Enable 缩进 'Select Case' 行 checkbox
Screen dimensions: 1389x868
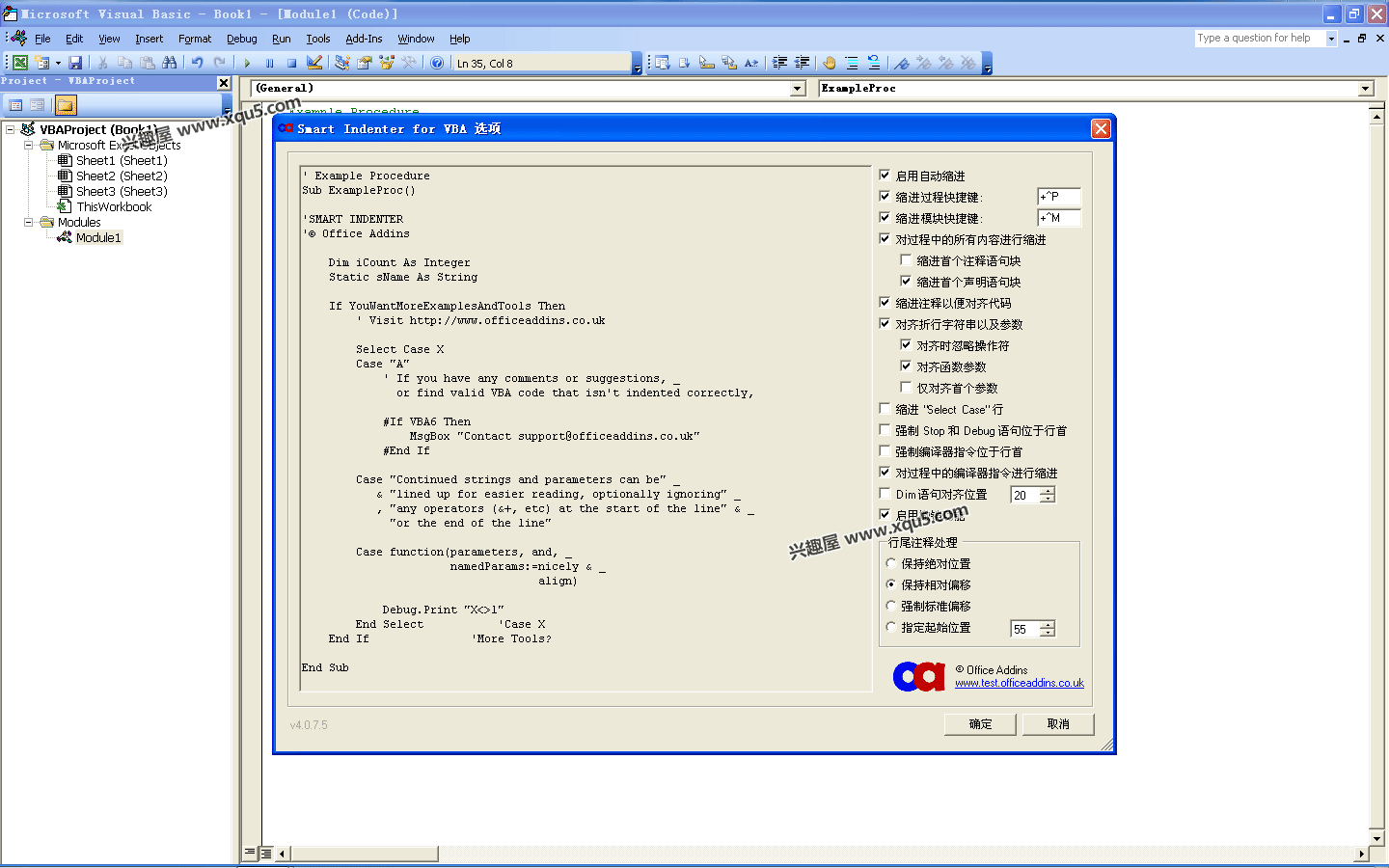tap(885, 408)
